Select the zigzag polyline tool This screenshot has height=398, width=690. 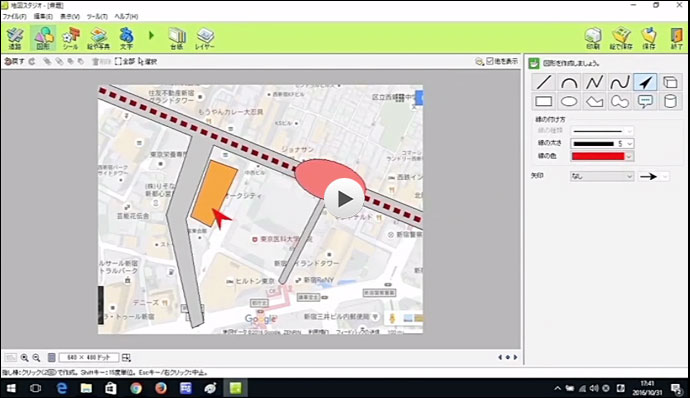(x=594, y=82)
